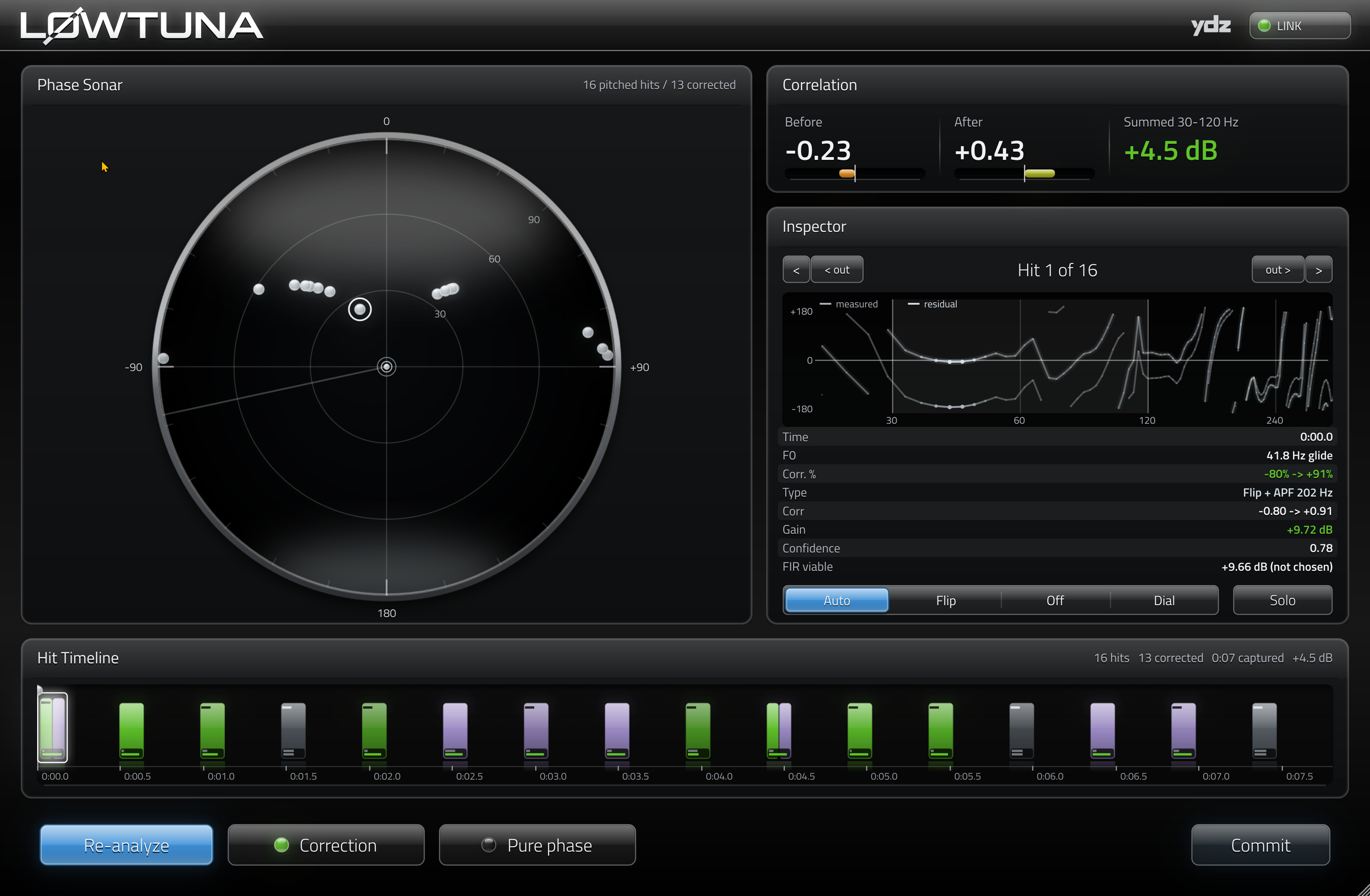Enable Pure phase mode
The image size is (1370, 896).
(537, 845)
